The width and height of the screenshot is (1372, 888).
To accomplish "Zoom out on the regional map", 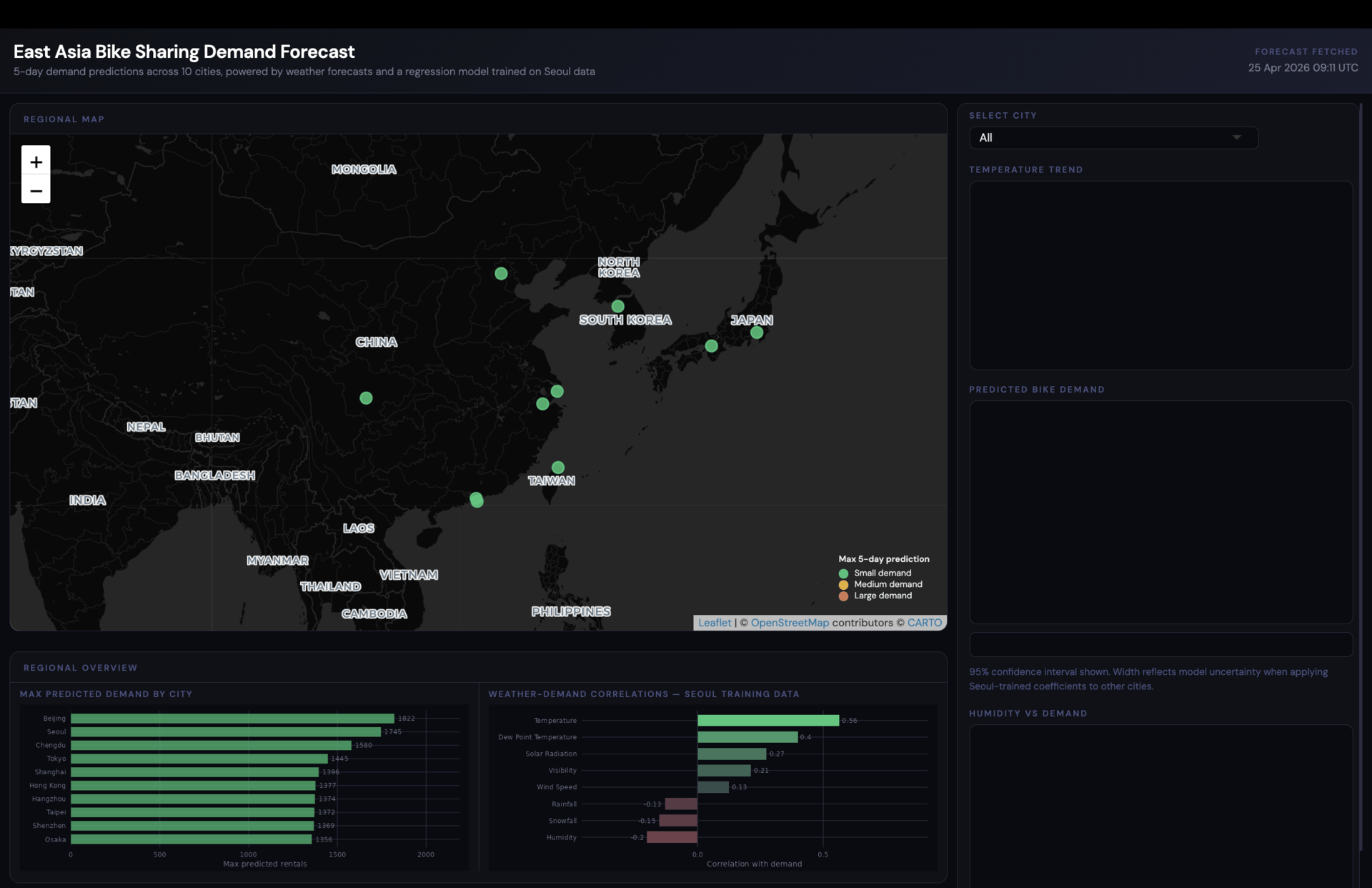I will pyautogui.click(x=36, y=191).
